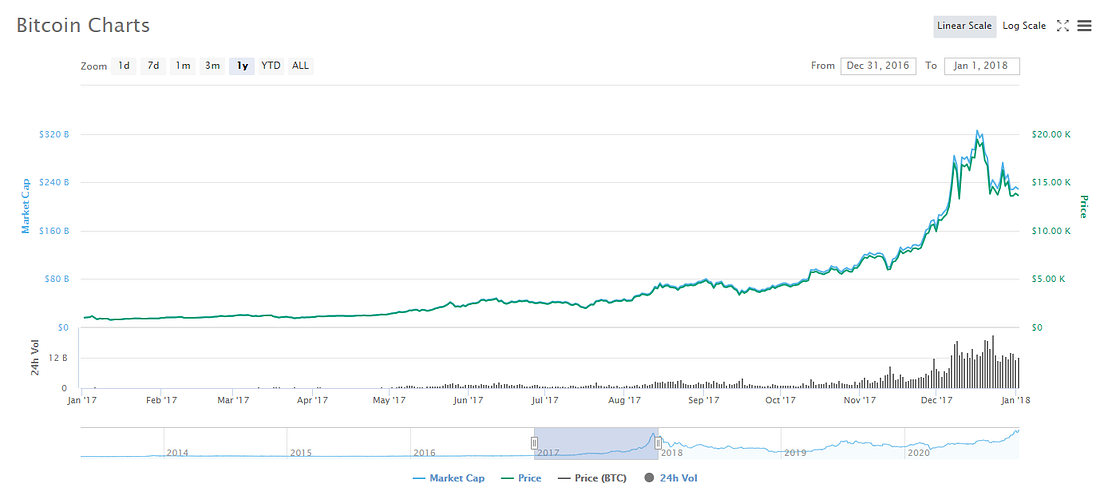Click 2020 in the navigator timeline
The image size is (1104, 492).
point(919,452)
